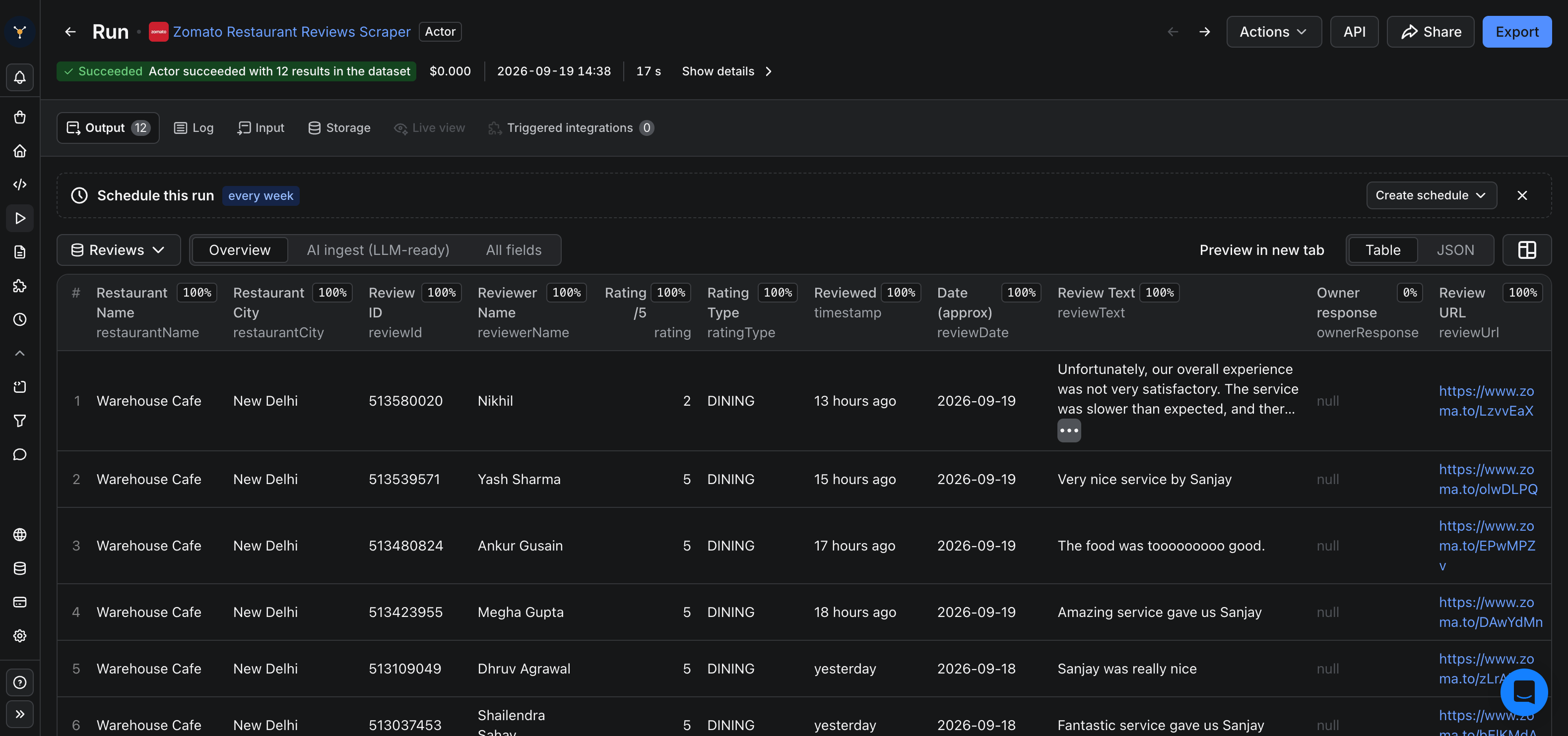Image resolution: width=1568 pixels, height=736 pixels.
Task: Open the Live view tab
Action: [430, 128]
